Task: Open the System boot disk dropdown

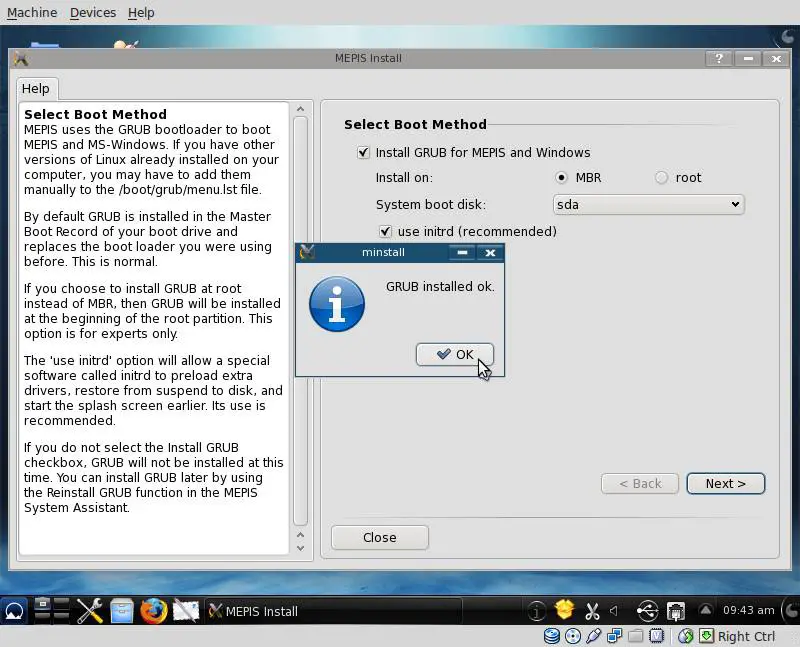Action: pyautogui.click(x=648, y=205)
